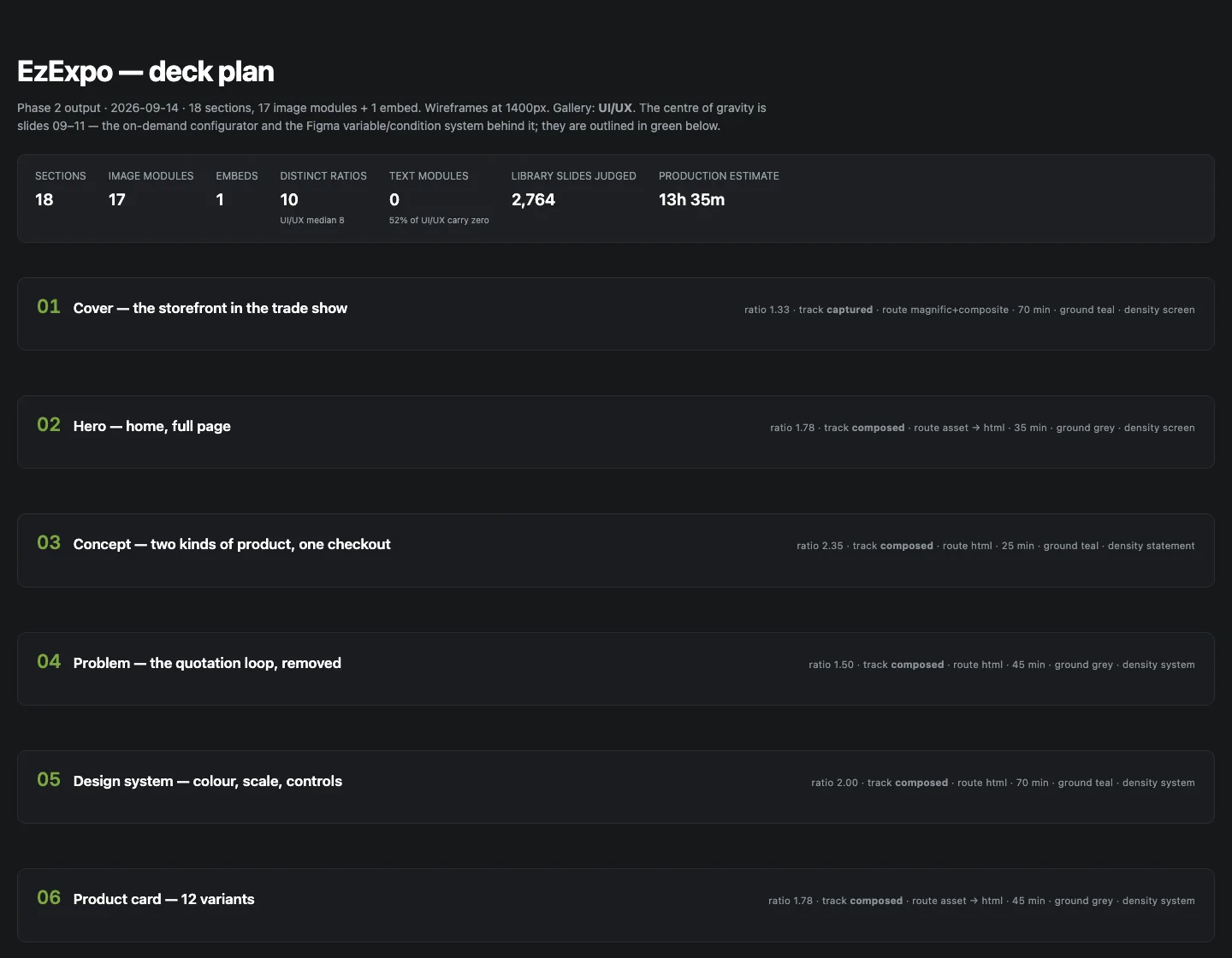Click section number 04

point(49,662)
